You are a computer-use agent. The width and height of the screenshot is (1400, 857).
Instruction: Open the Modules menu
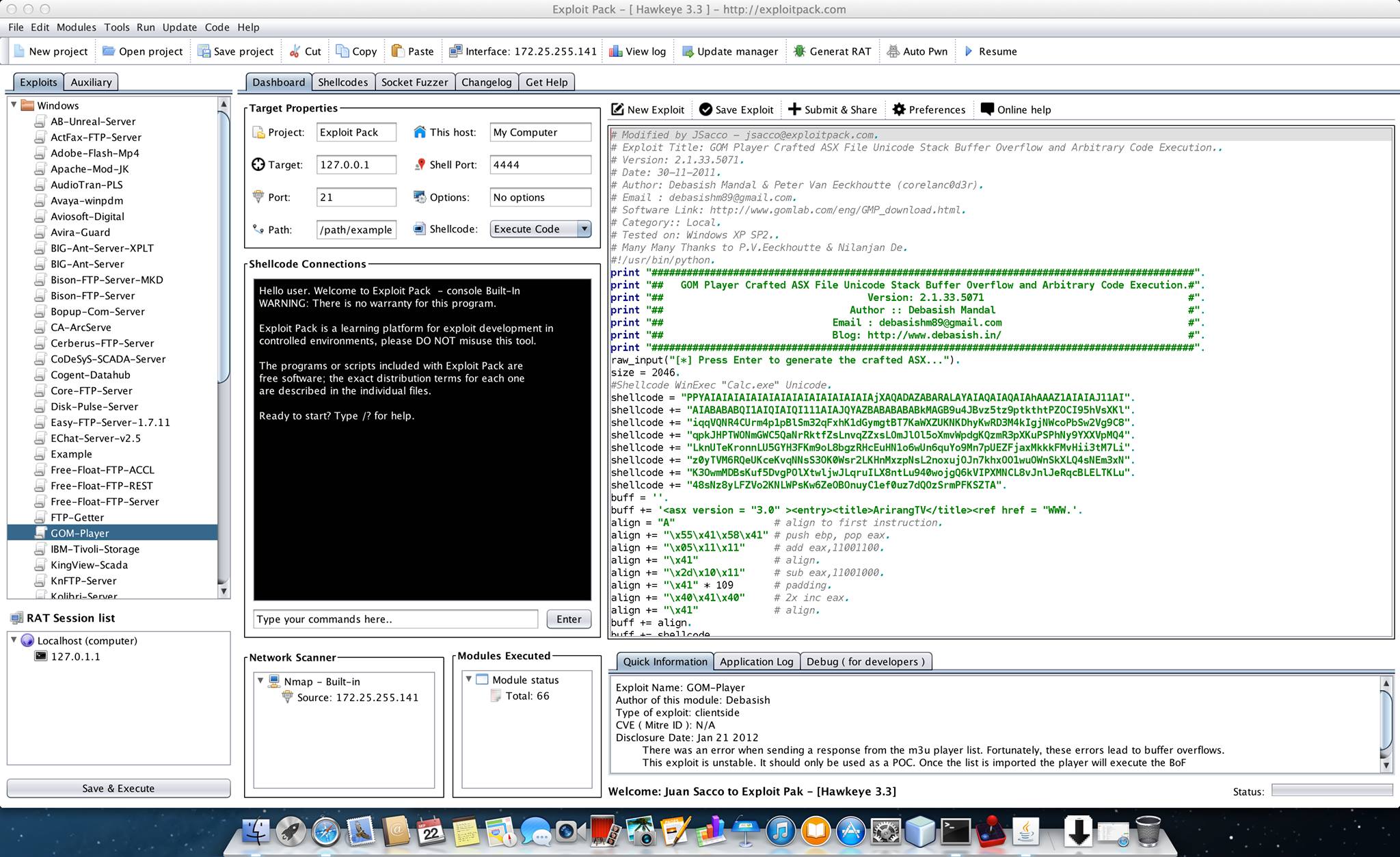[76, 27]
